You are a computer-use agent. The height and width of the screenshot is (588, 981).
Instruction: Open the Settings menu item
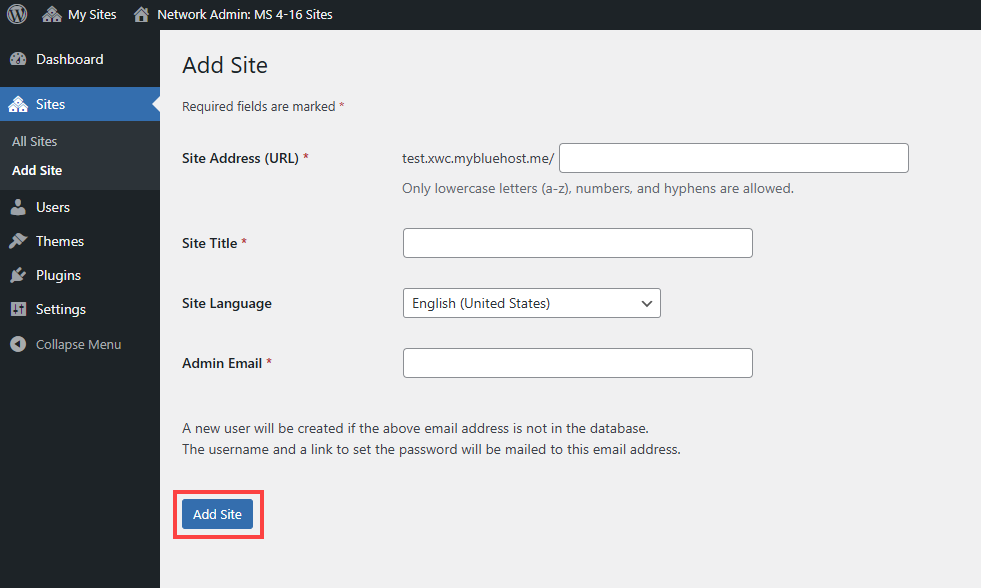tap(62, 309)
